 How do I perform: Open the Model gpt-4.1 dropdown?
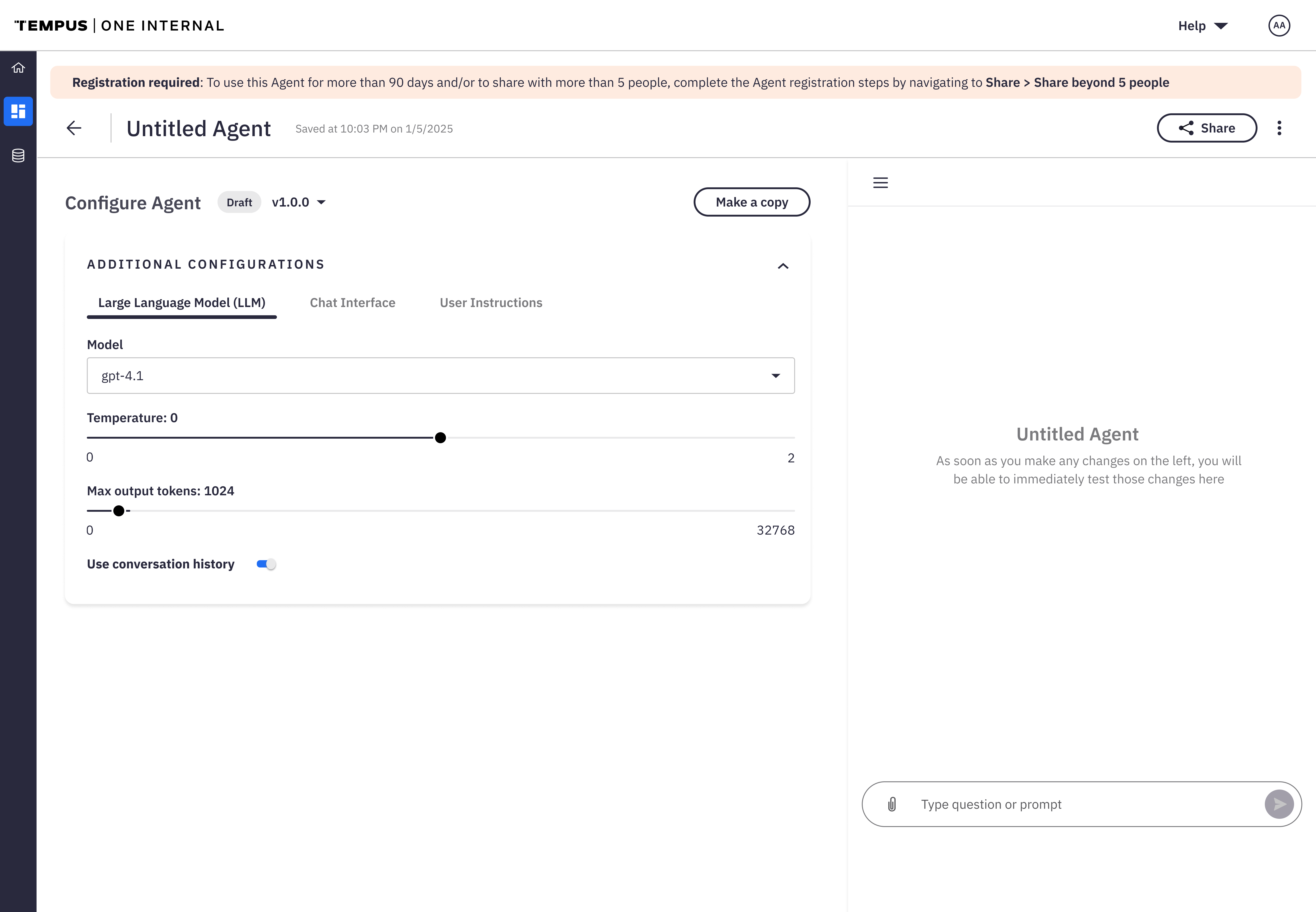click(x=440, y=375)
